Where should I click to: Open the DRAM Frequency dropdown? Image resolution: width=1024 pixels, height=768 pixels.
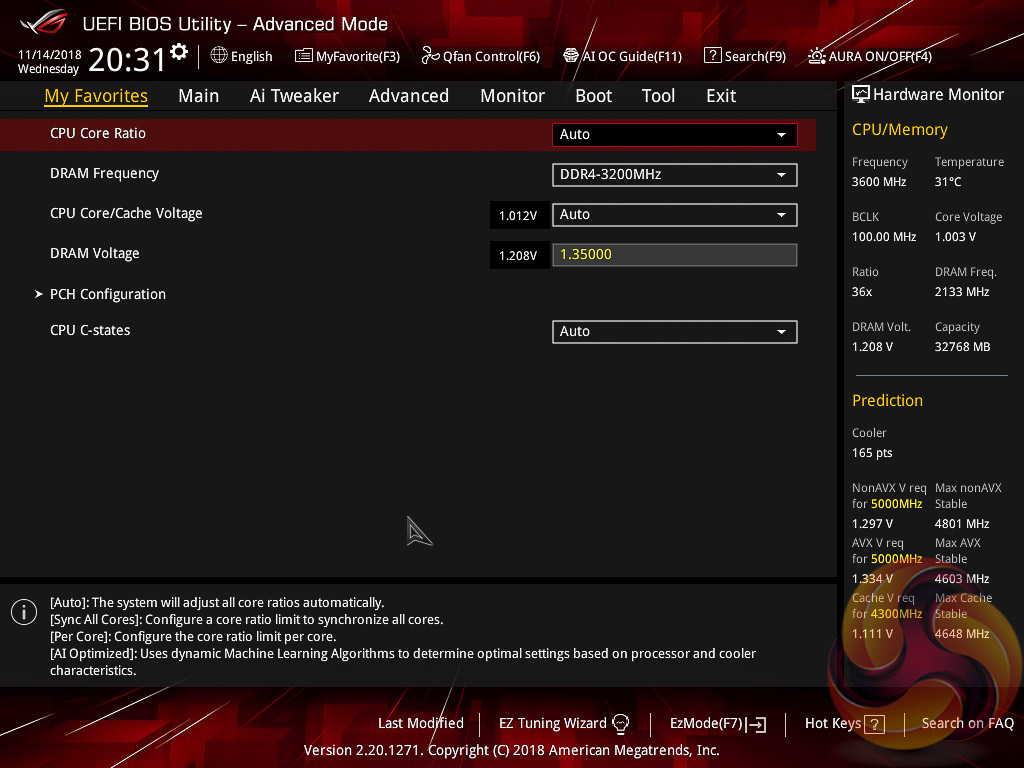point(674,175)
